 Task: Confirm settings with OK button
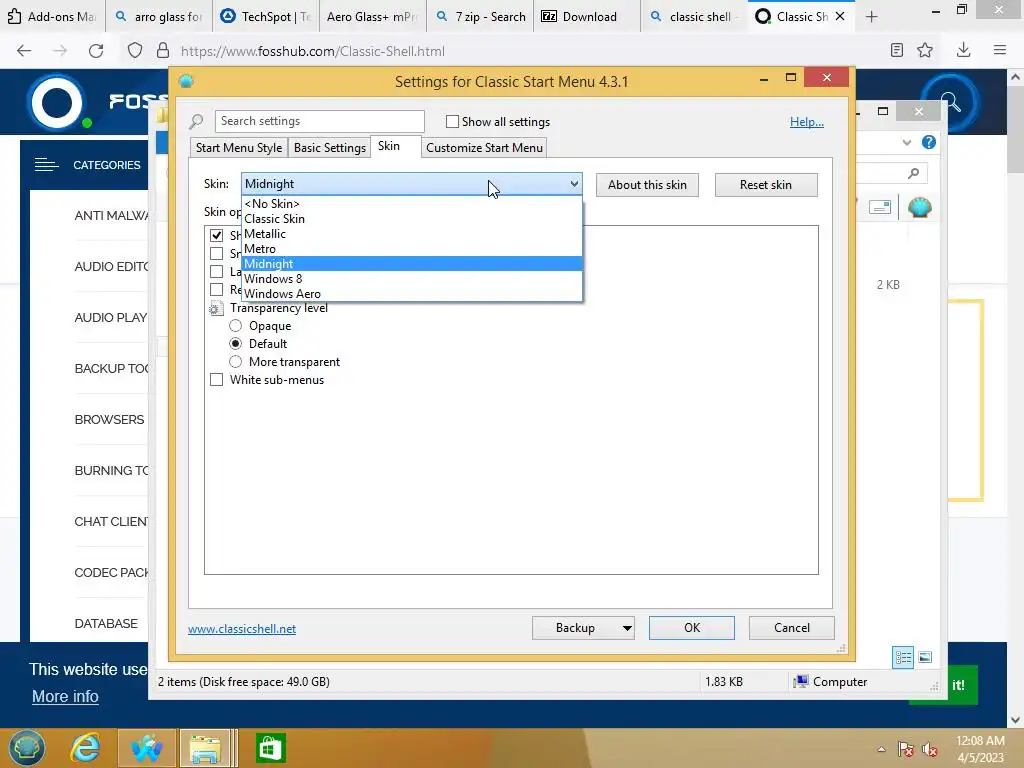pos(692,628)
